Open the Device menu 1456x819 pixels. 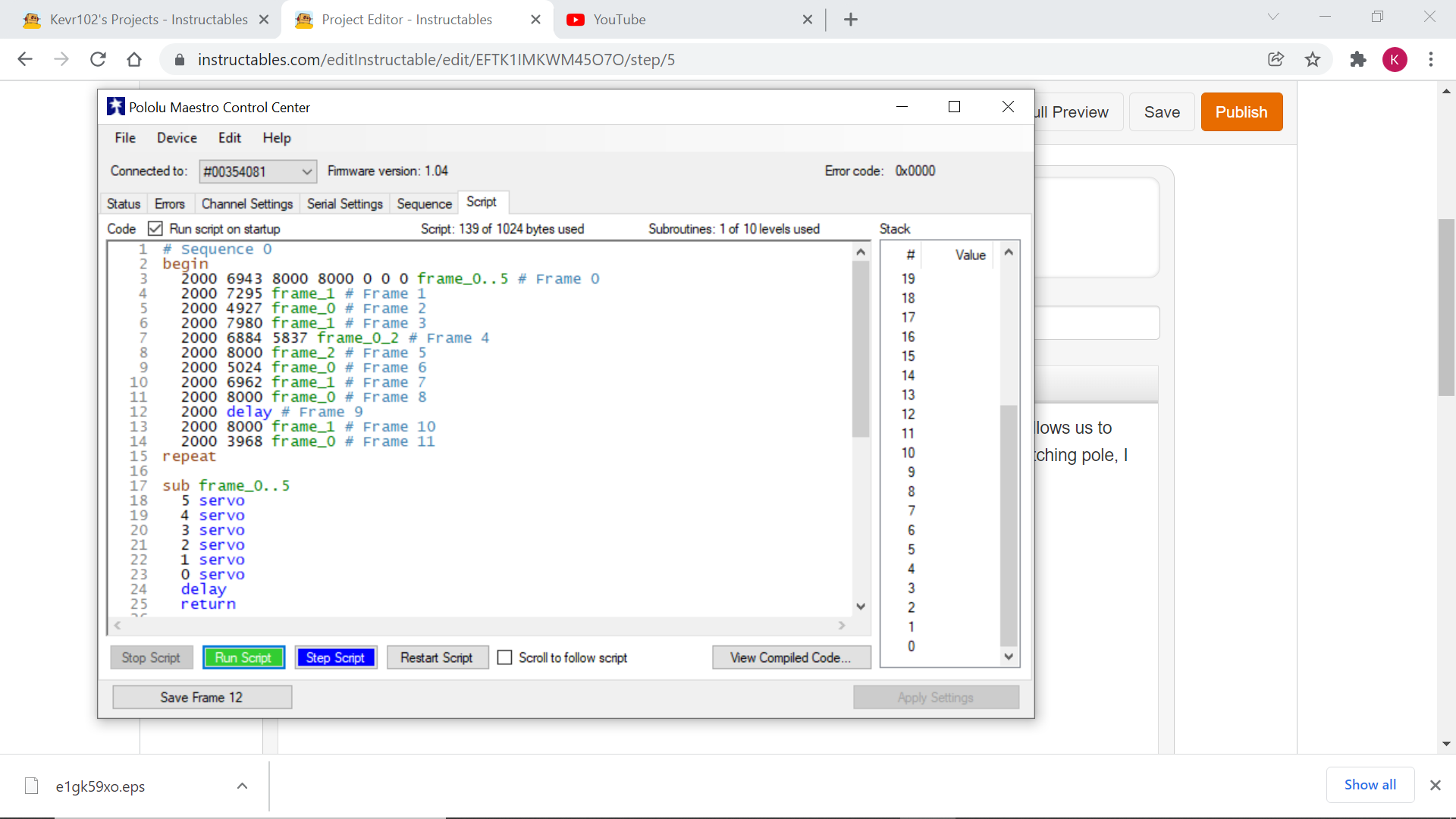coord(177,137)
